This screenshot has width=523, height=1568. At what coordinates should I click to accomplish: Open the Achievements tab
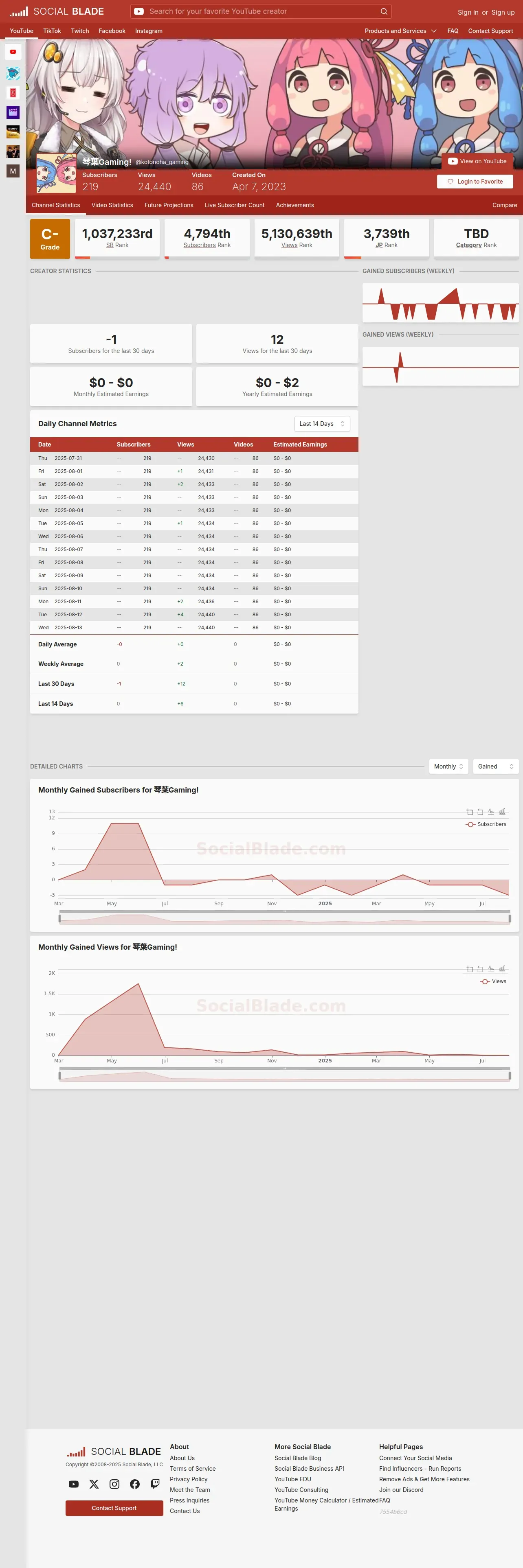(294, 205)
